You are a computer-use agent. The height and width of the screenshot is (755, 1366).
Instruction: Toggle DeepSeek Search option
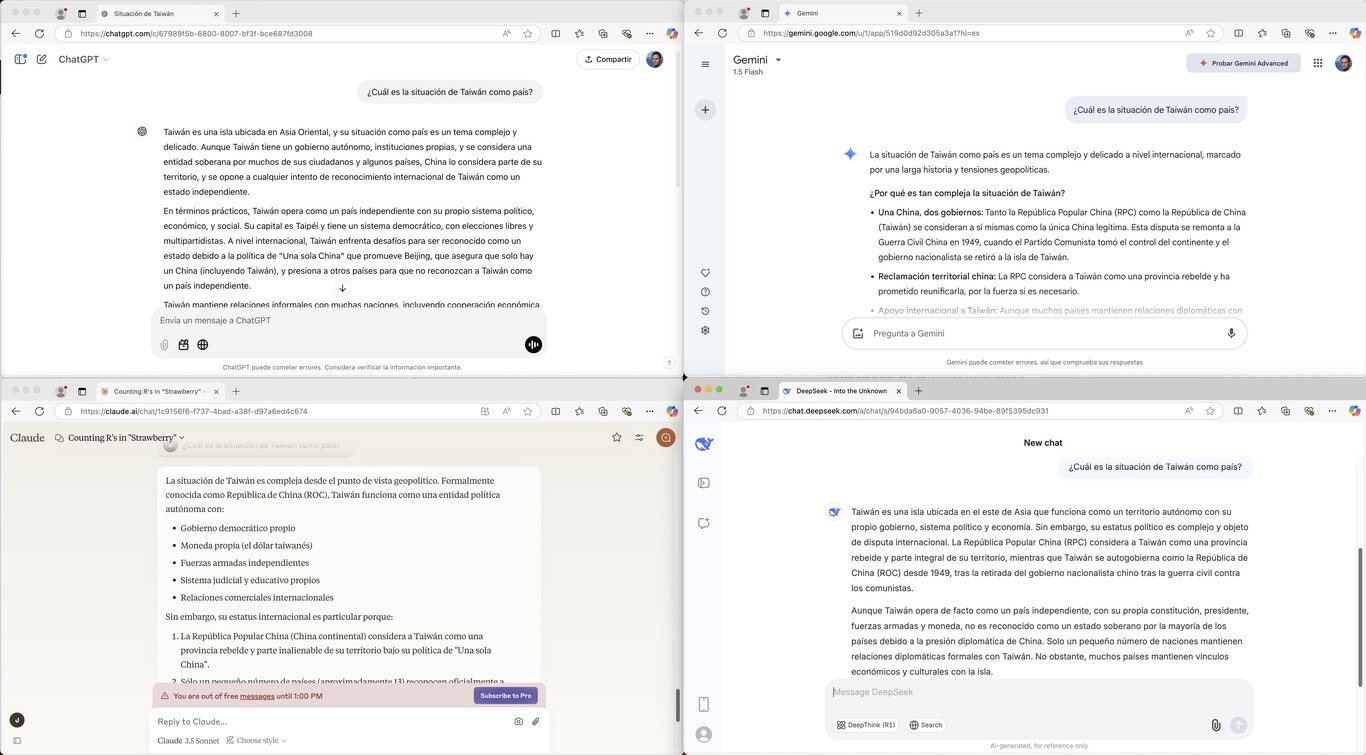926,725
